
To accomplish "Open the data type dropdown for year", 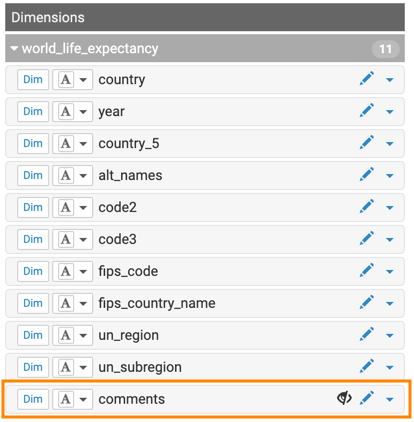I will [x=72, y=111].
